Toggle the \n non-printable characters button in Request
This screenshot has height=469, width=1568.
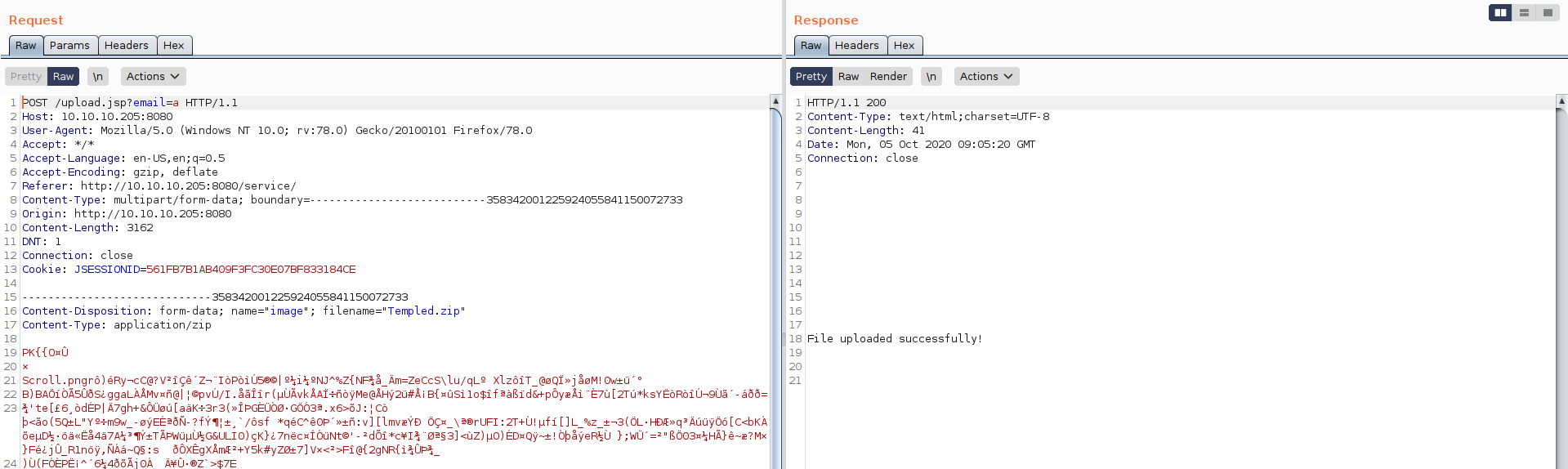click(x=98, y=77)
